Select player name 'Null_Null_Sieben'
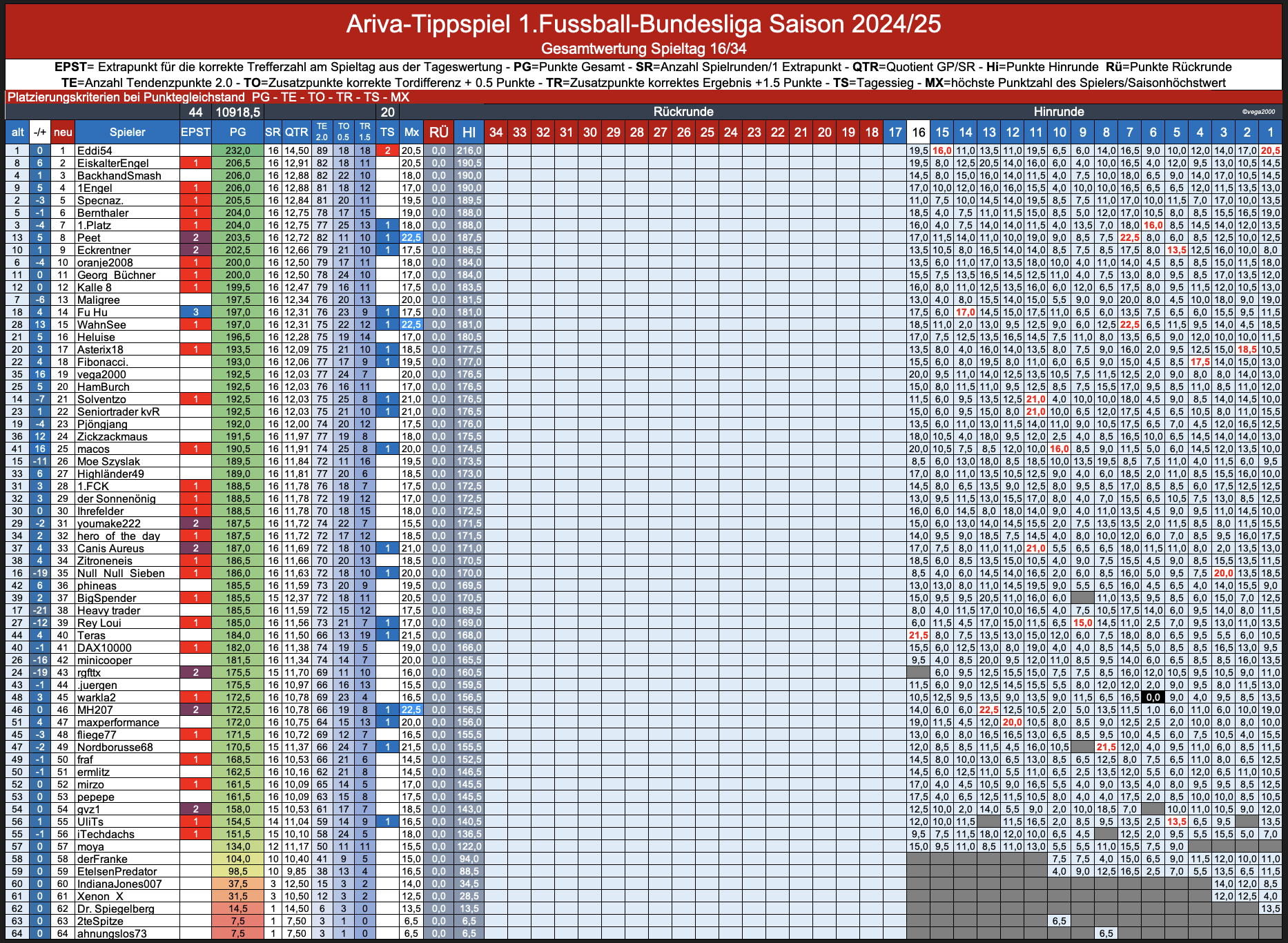 121,573
